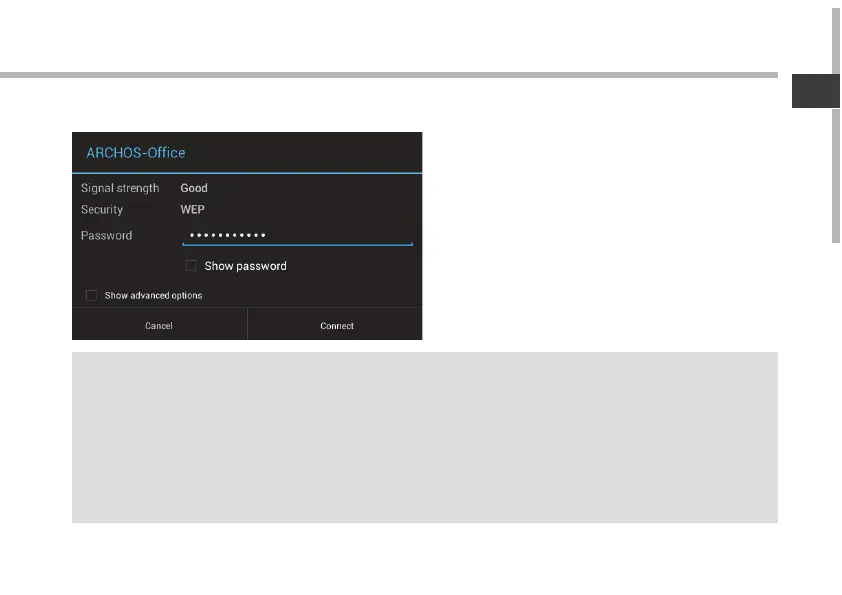Select the Signal strength label
The width and height of the screenshot is (842, 595).
(120, 188)
